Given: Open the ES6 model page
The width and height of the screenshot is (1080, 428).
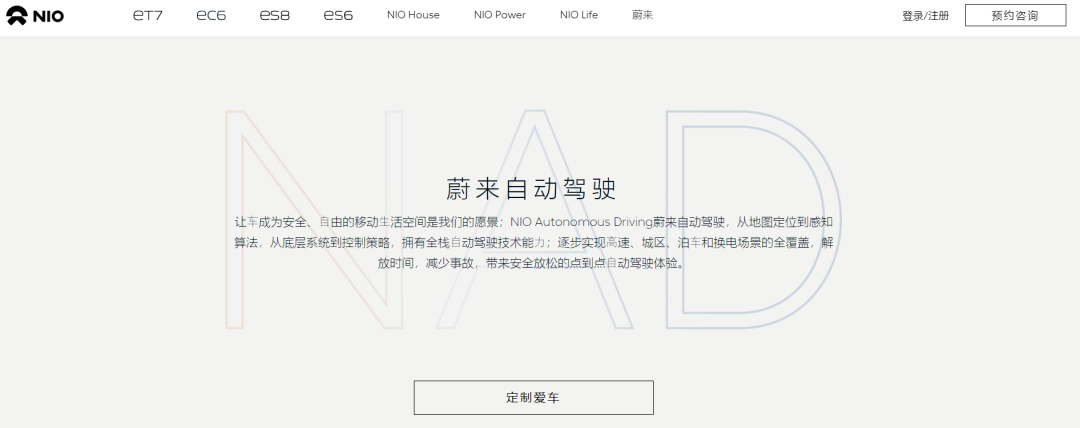Looking at the screenshot, I should [x=338, y=15].
